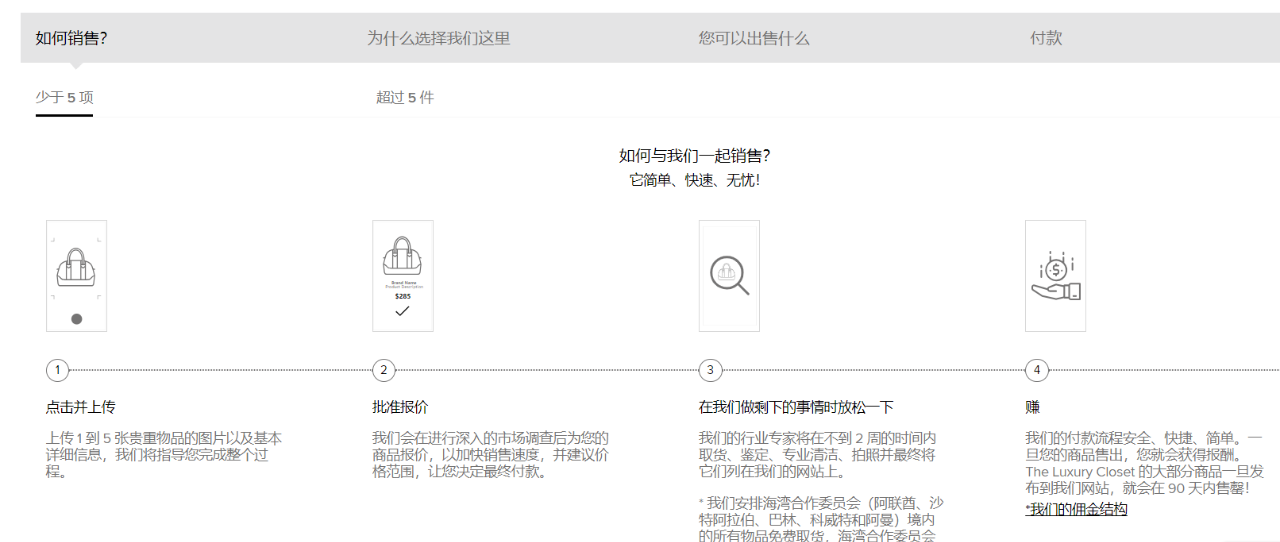1280x542 pixels.
Task: Click the priced handbag approval illustration
Action: (402, 276)
